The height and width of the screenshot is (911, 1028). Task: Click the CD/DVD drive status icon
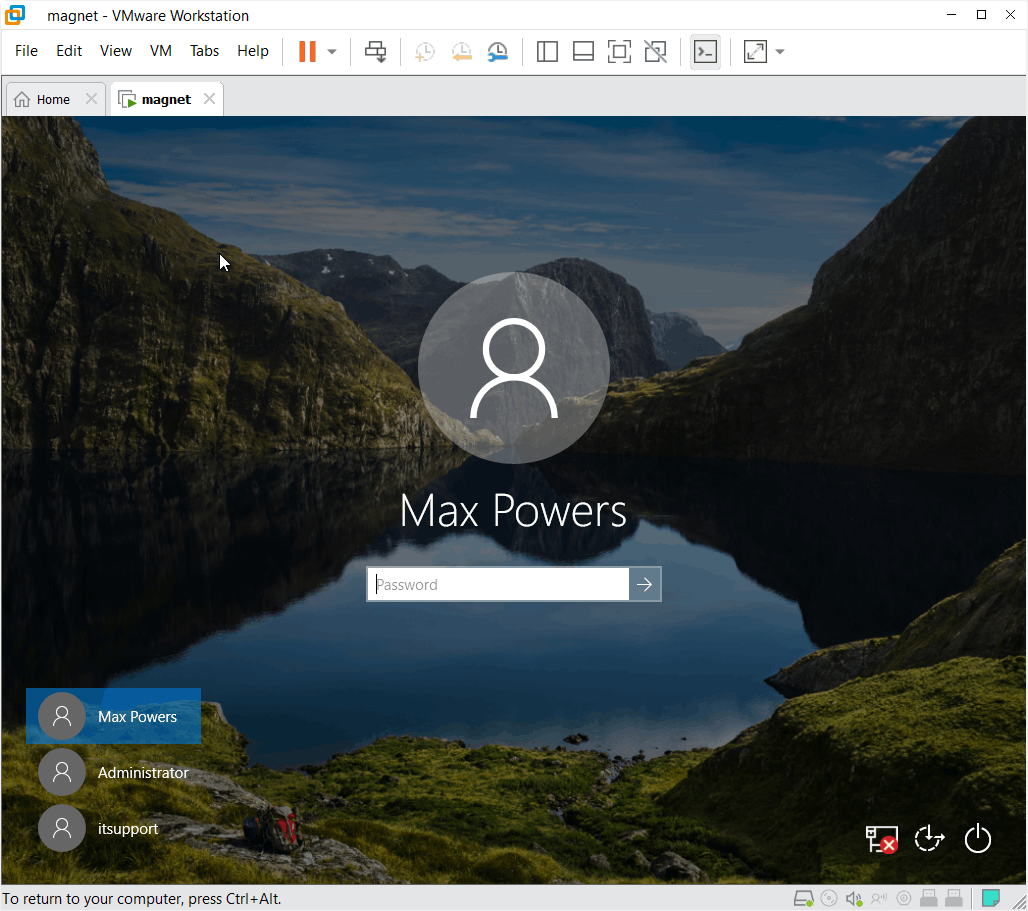(x=829, y=898)
